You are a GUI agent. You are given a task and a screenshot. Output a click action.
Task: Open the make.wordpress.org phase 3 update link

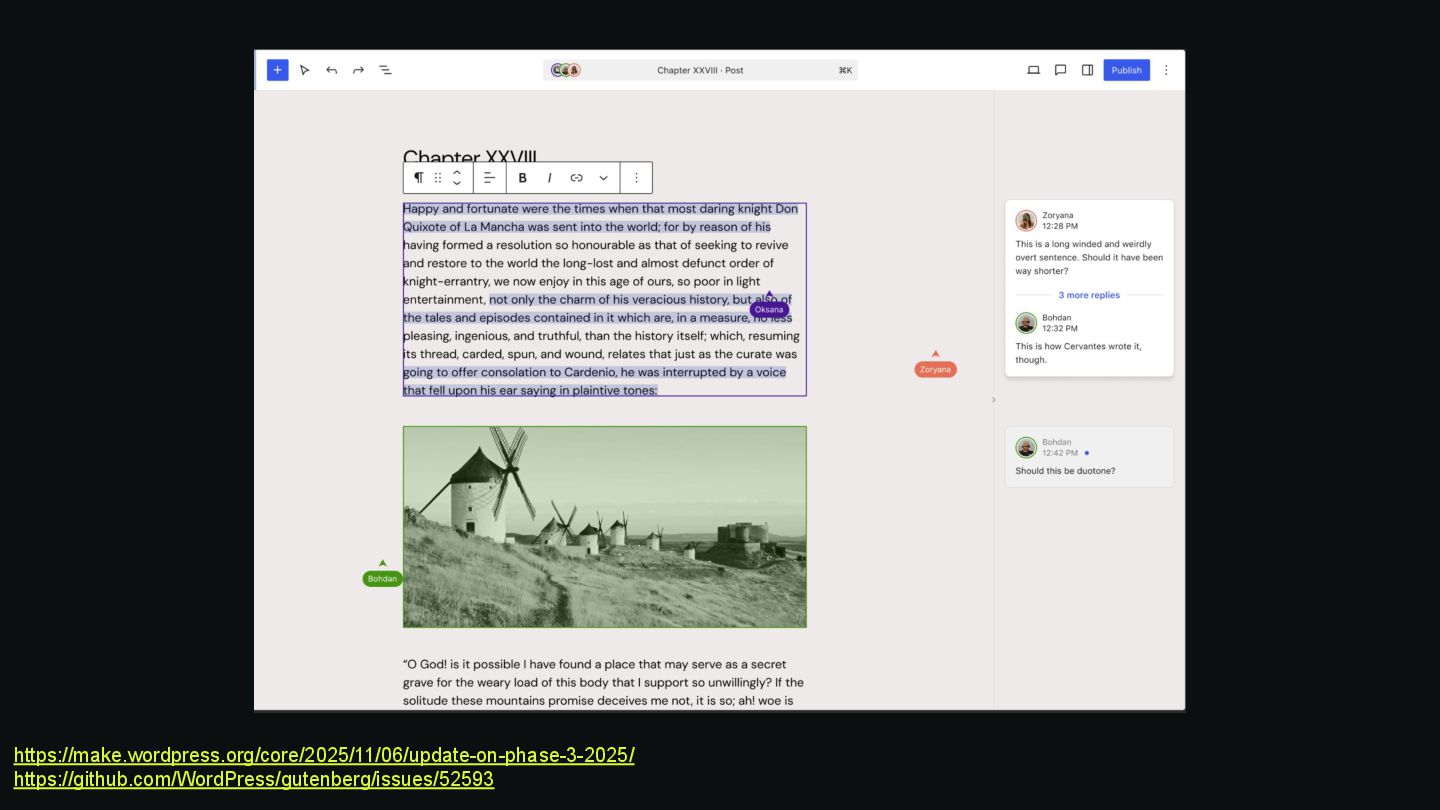(x=324, y=755)
